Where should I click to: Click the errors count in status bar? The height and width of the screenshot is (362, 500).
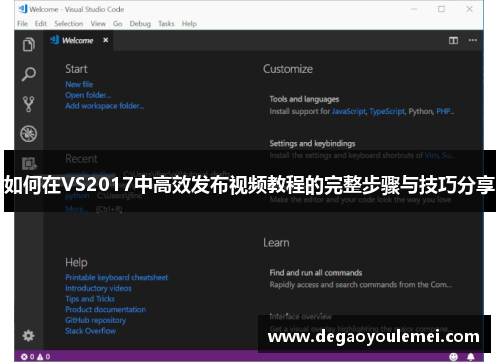click(28, 357)
